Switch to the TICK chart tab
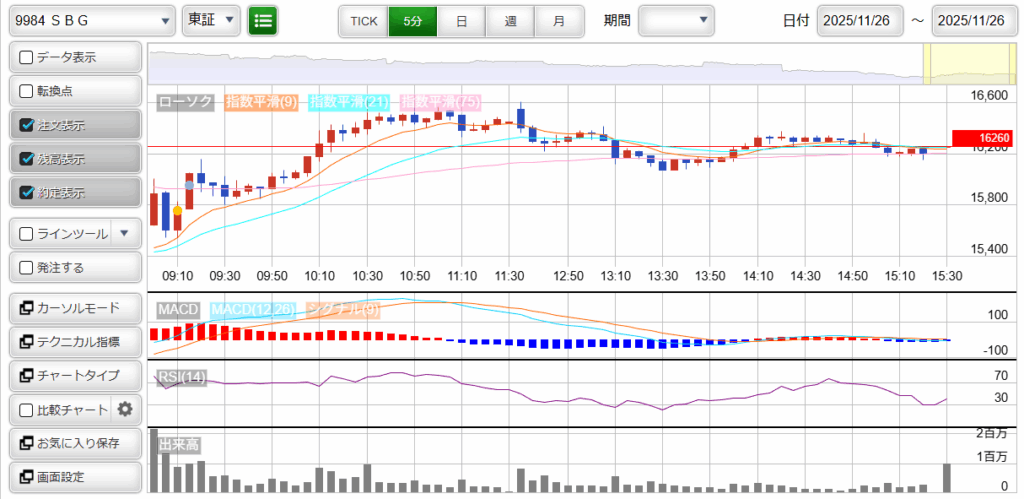The image size is (1024, 499). [363, 20]
